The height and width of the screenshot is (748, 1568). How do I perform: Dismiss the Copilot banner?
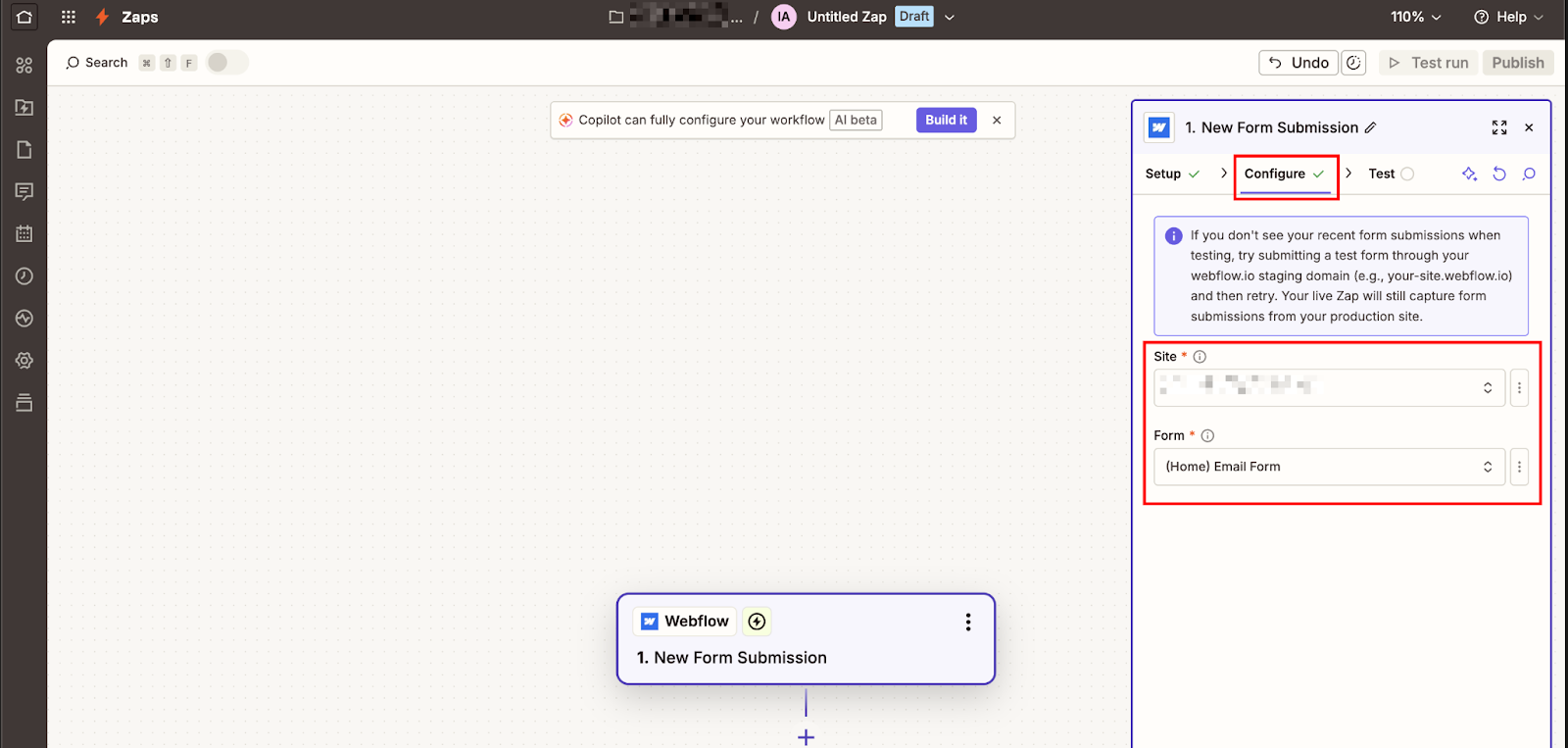(x=997, y=120)
